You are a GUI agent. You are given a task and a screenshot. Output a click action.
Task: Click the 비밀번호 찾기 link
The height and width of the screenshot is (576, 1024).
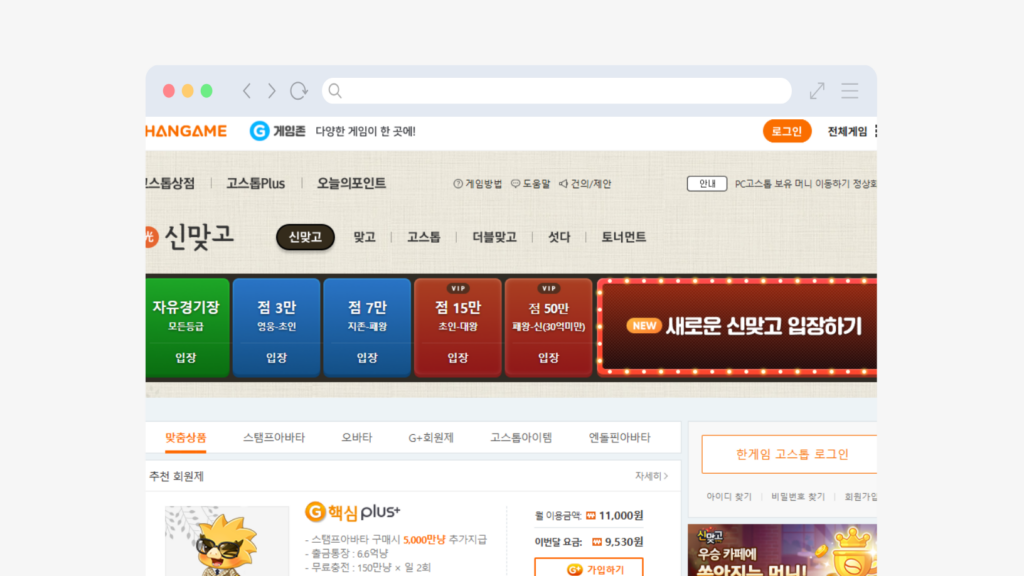pyautogui.click(x=797, y=497)
